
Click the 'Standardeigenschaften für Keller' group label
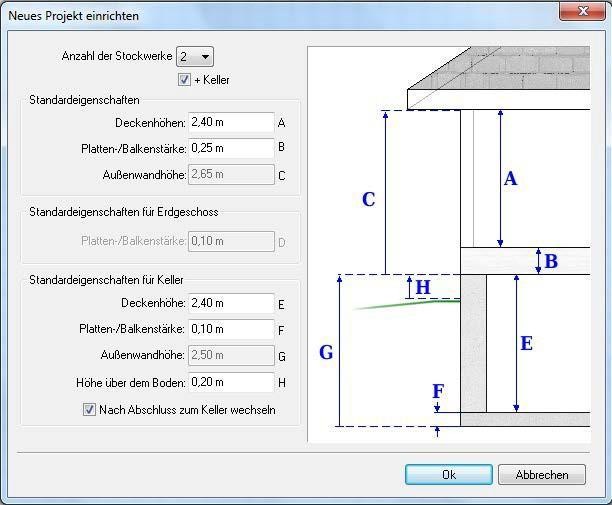click(106, 280)
